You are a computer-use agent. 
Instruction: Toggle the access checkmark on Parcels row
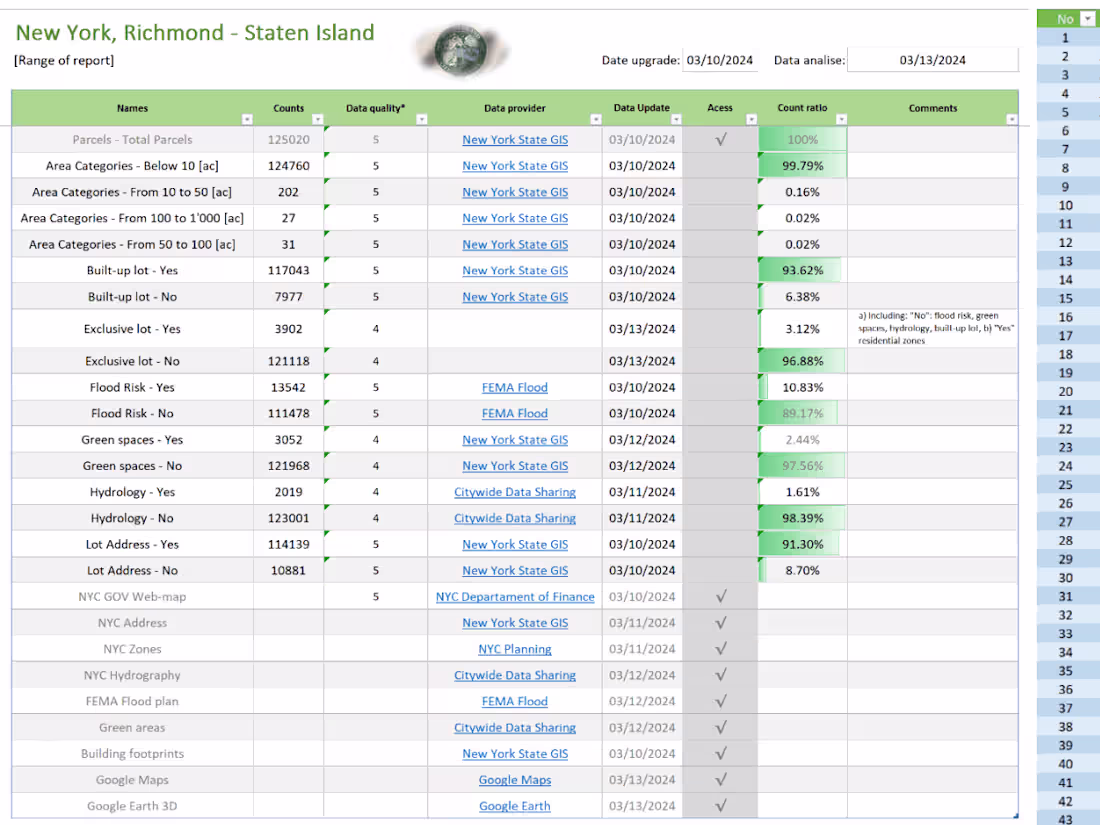tap(721, 139)
